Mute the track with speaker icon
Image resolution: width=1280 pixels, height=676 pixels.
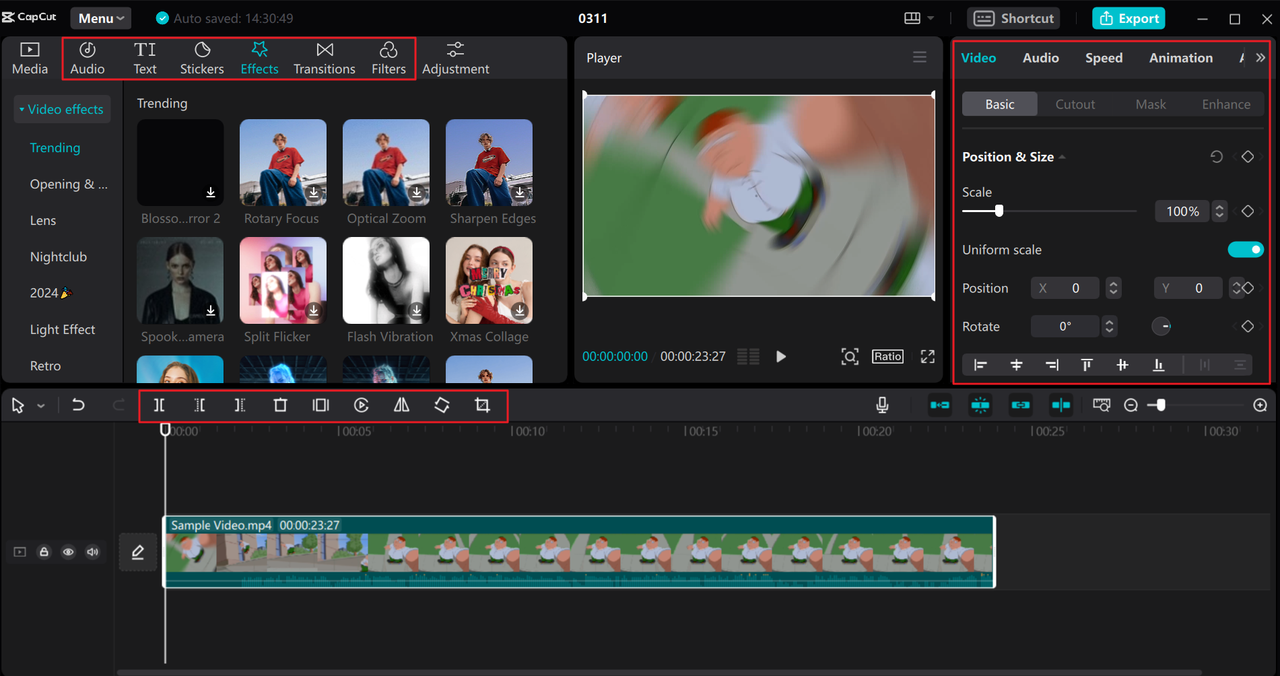[93, 552]
